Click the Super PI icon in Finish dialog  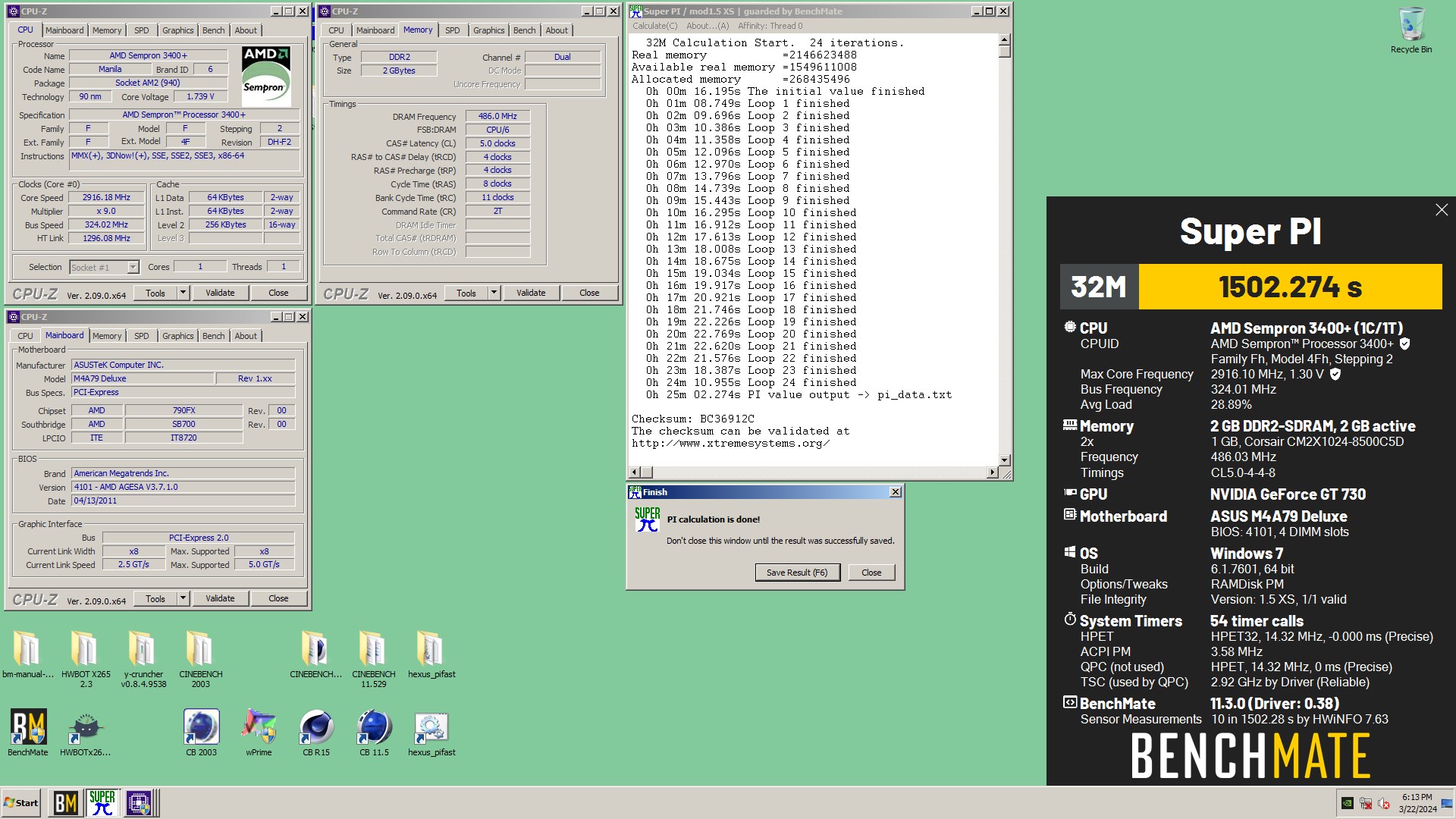pyautogui.click(x=647, y=519)
